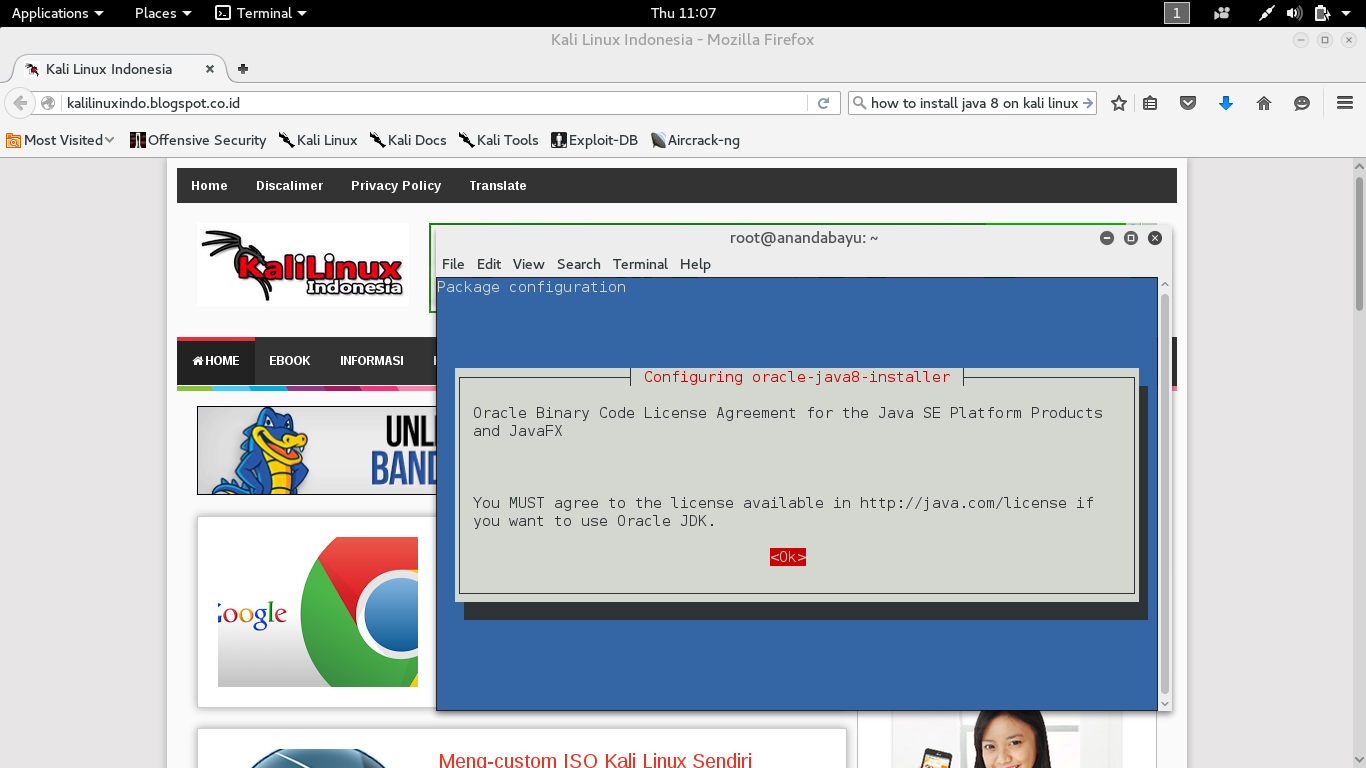Maximize the root@anandabayu terminal window

pos(1131,238)
